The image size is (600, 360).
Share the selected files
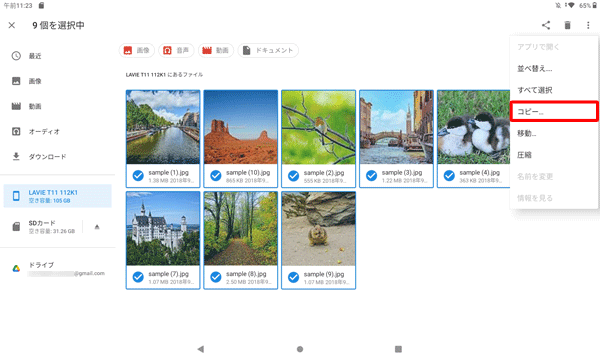click(546, 25)
